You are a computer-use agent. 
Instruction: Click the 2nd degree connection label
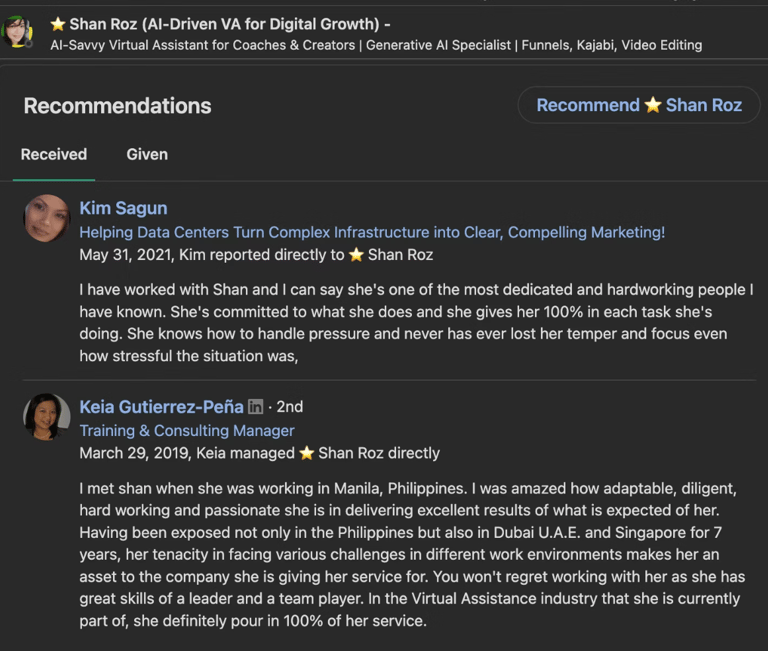coord(288,407)
